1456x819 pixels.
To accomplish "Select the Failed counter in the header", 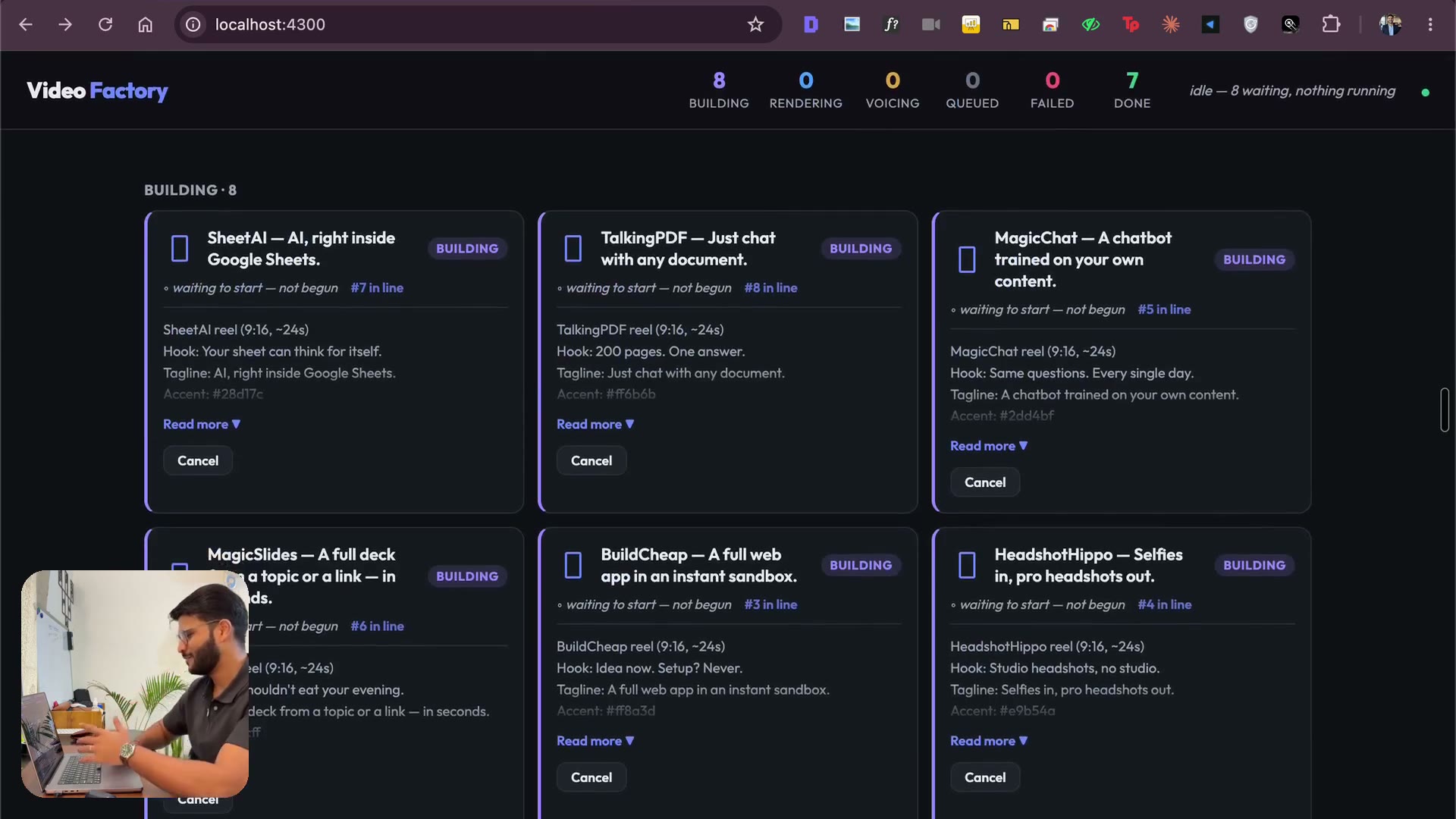I will pyautogui.click(x=1052, y=90).
